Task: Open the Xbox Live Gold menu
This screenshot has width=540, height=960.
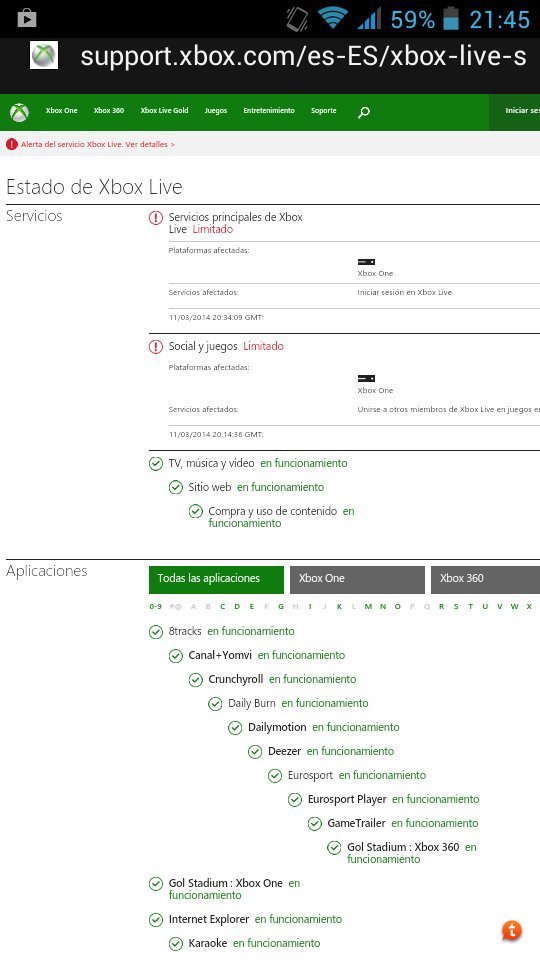Action: coord(164,111)
